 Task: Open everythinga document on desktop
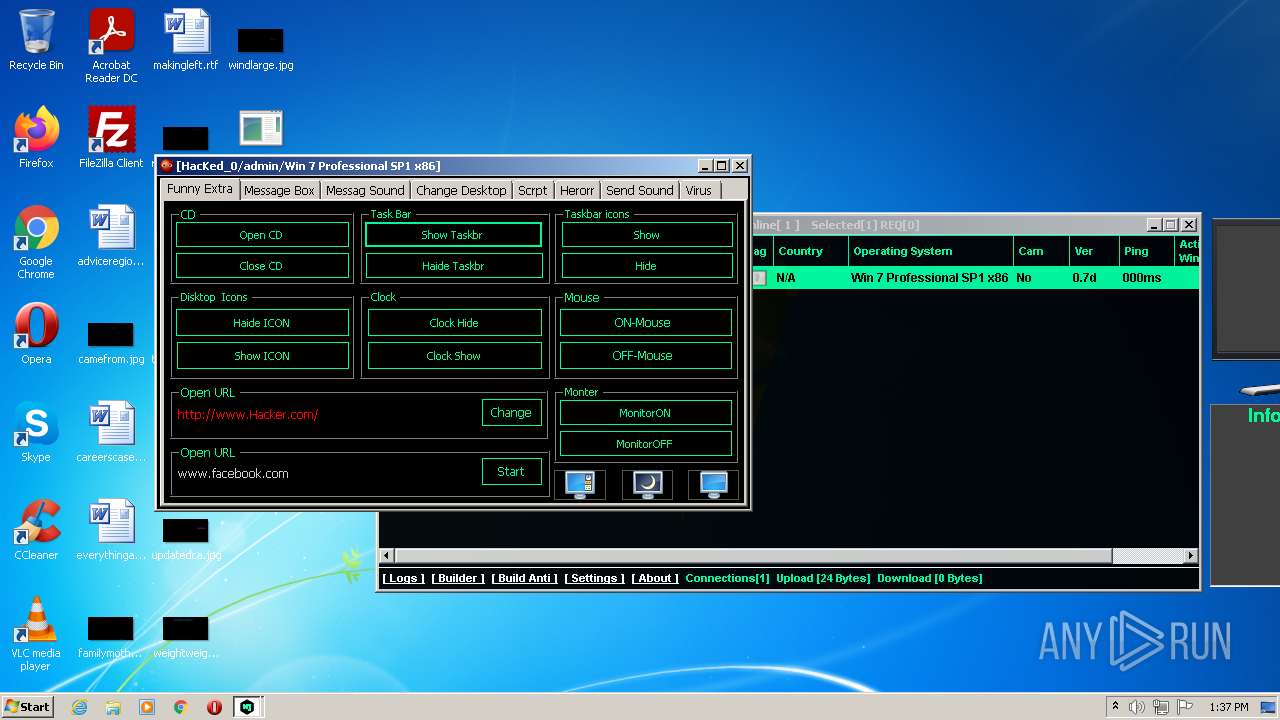[111, 530]
